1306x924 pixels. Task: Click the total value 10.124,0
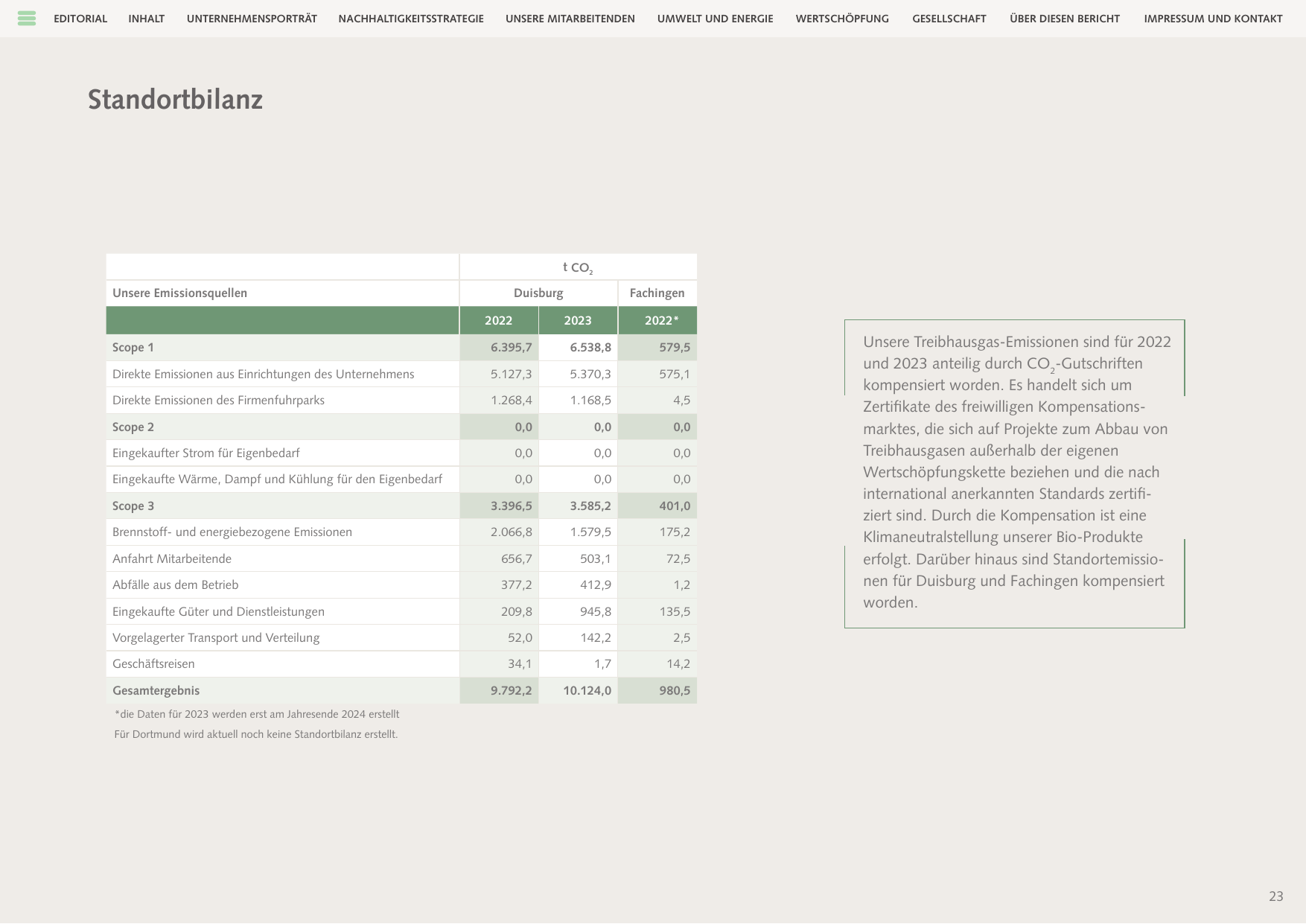tap(587, 691)
